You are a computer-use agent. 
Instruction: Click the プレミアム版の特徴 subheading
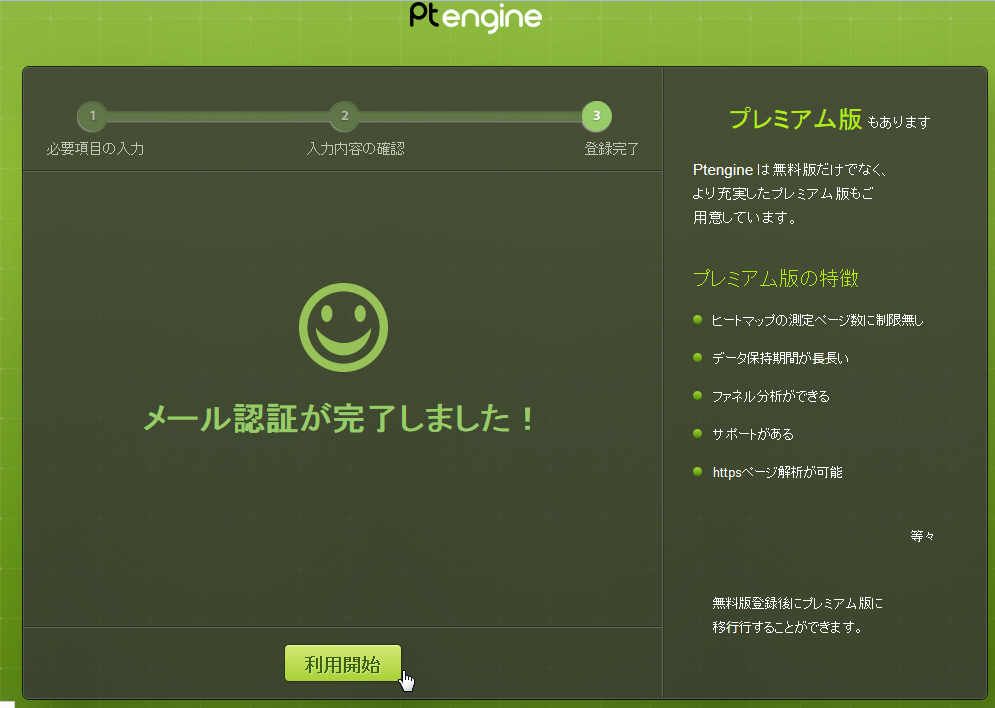tap(775, 279)
